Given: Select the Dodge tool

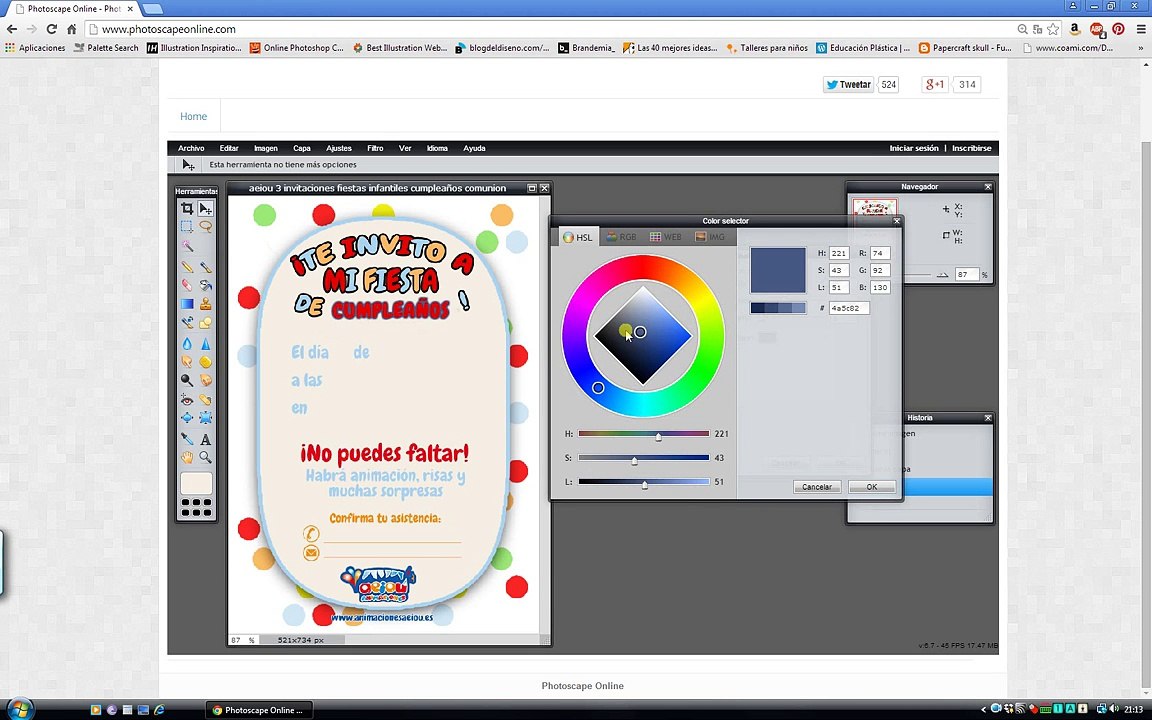Looking at the screenshot, I should point(187,380).
